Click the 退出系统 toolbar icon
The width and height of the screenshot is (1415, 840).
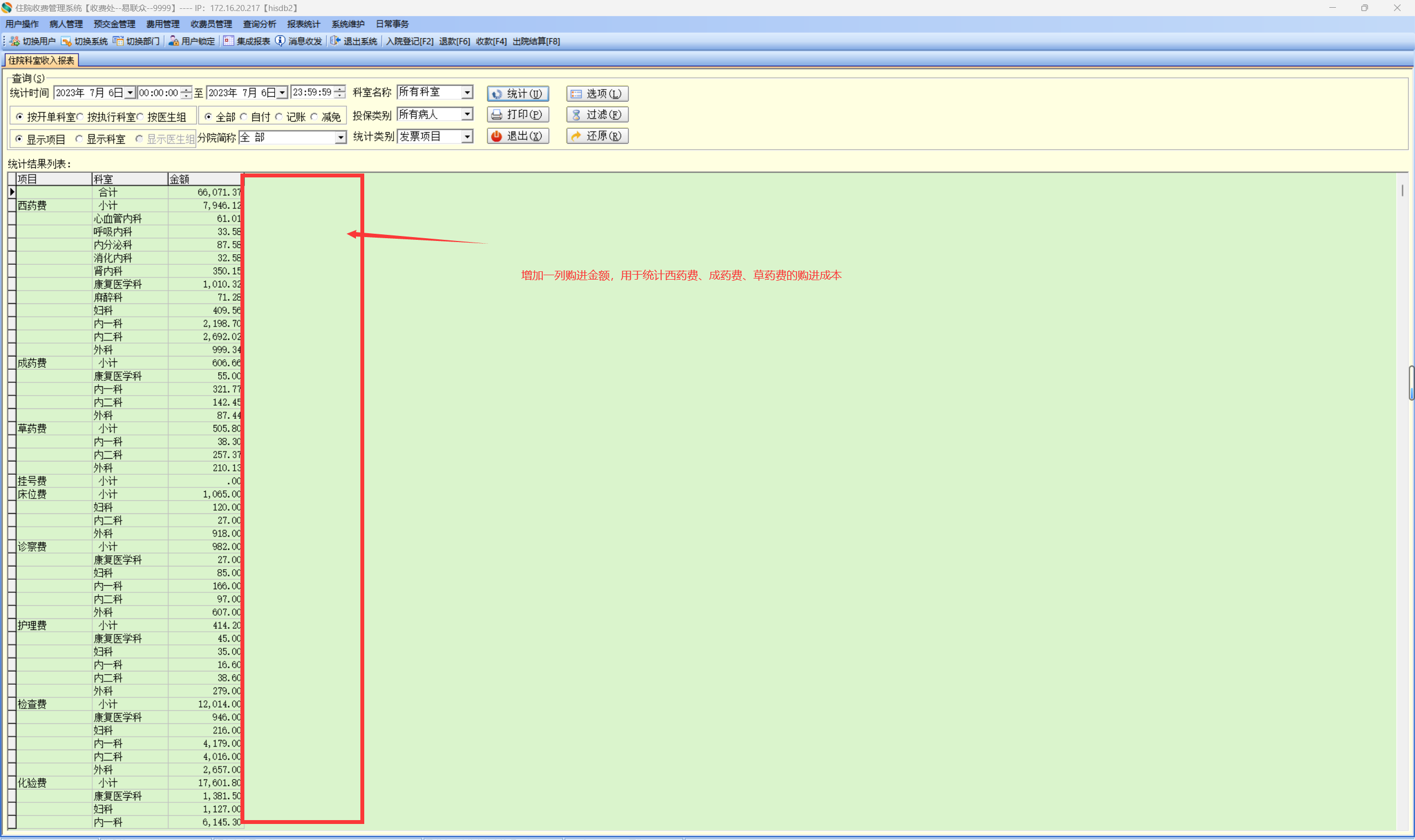click(x=336, y=41)
